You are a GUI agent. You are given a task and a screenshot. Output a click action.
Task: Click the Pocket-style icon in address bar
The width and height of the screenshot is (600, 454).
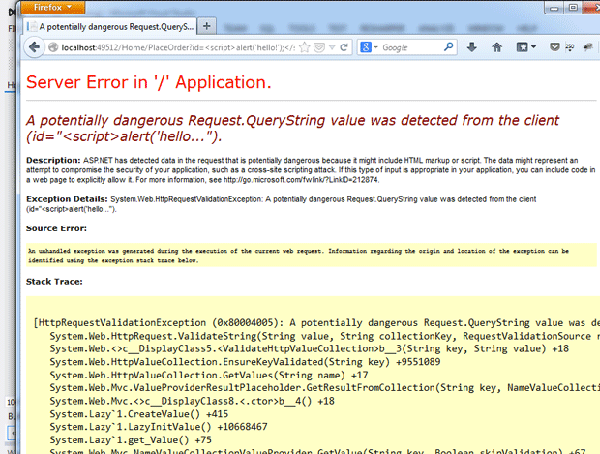(x=319, y=47)
